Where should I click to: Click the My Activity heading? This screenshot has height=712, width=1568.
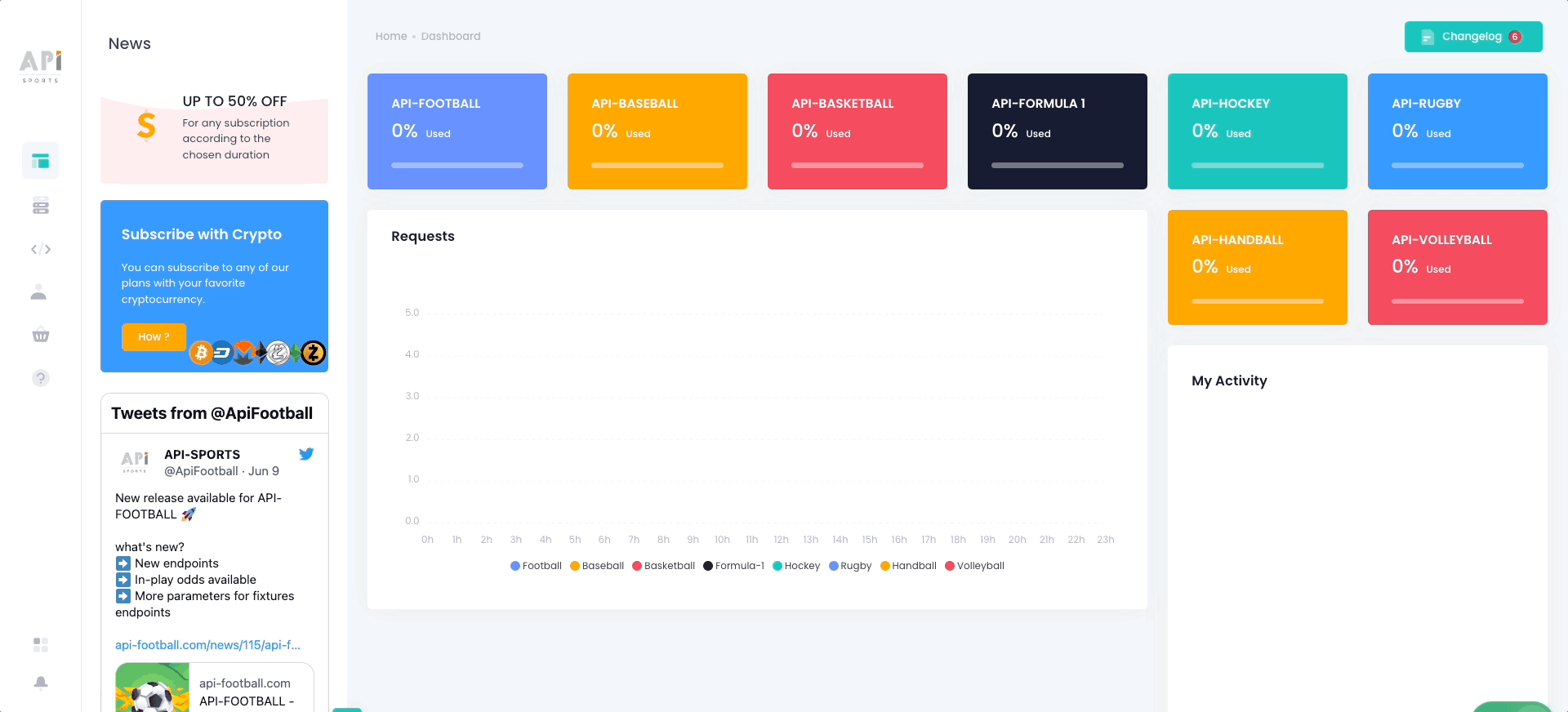(1230, 380)
